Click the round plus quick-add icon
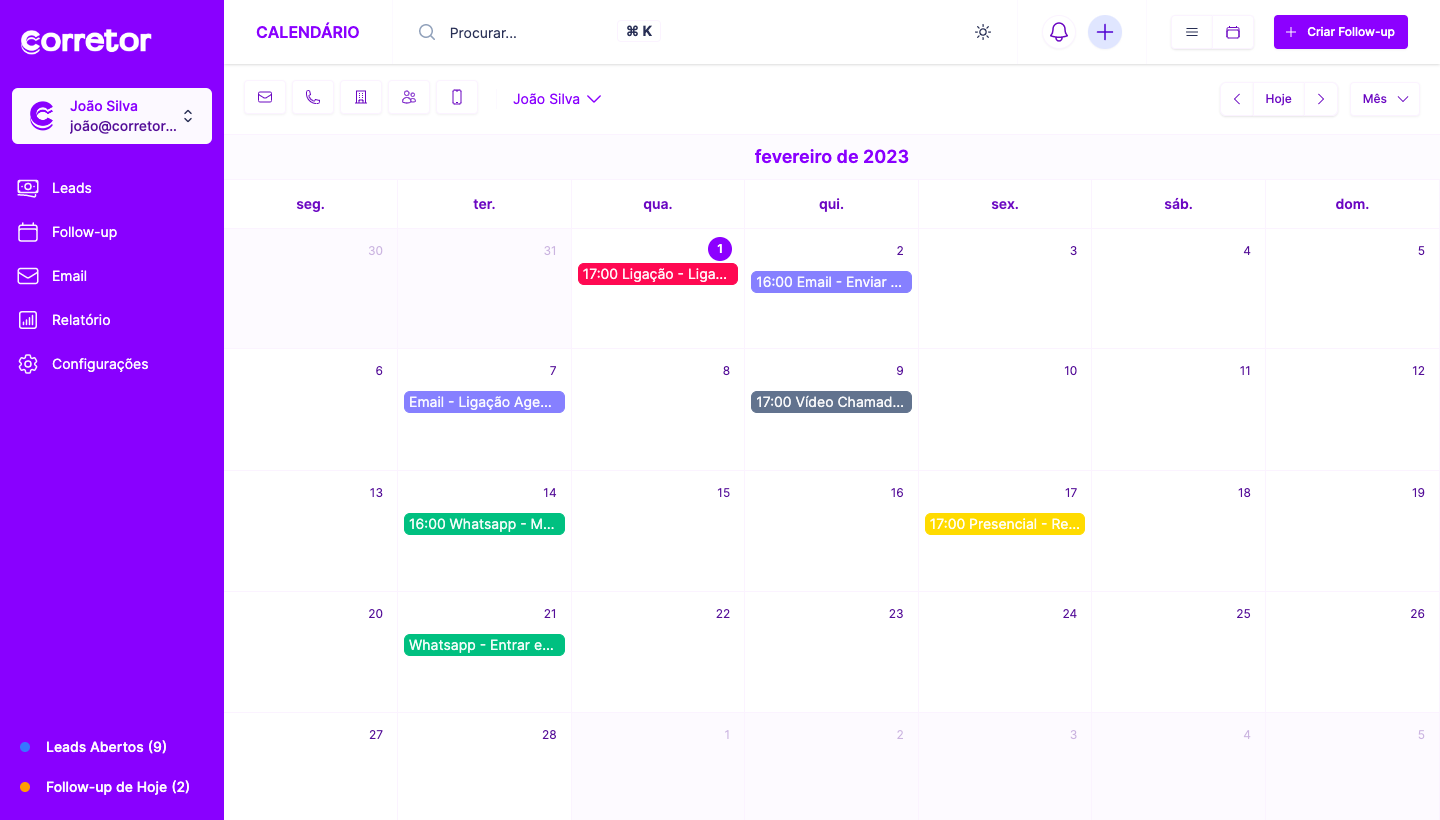 [1105, 32]
